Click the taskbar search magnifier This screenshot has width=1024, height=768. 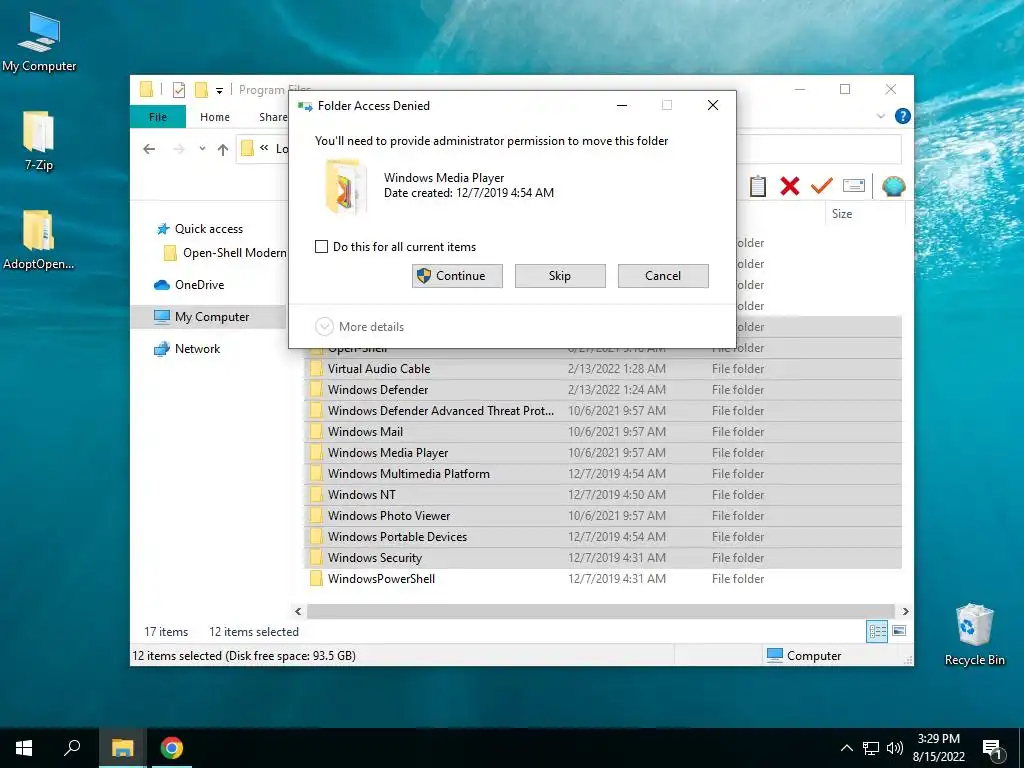[x=72, y=748]
